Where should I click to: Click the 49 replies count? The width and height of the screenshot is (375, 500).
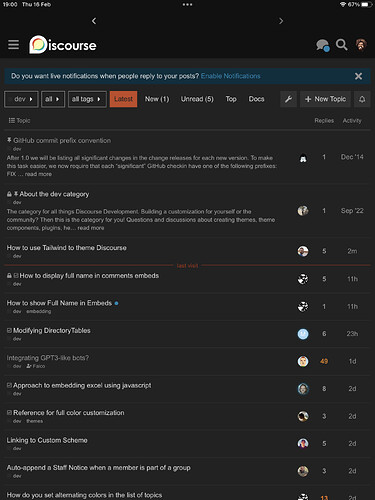324,361
